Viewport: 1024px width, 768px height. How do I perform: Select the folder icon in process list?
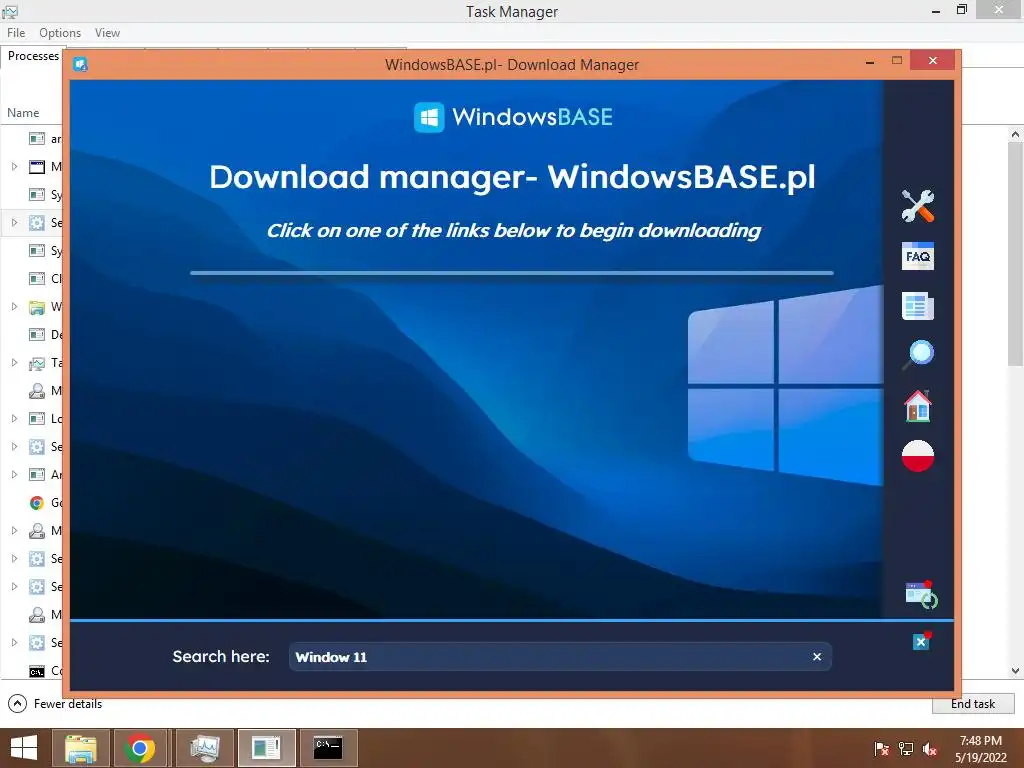coord(37,306)
